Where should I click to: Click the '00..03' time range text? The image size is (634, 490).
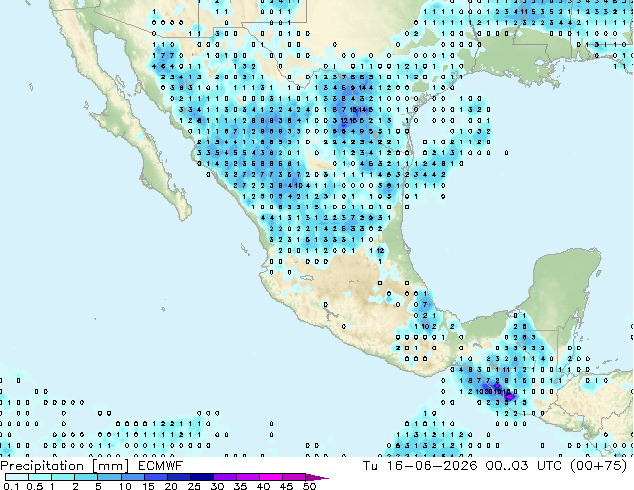507,466
